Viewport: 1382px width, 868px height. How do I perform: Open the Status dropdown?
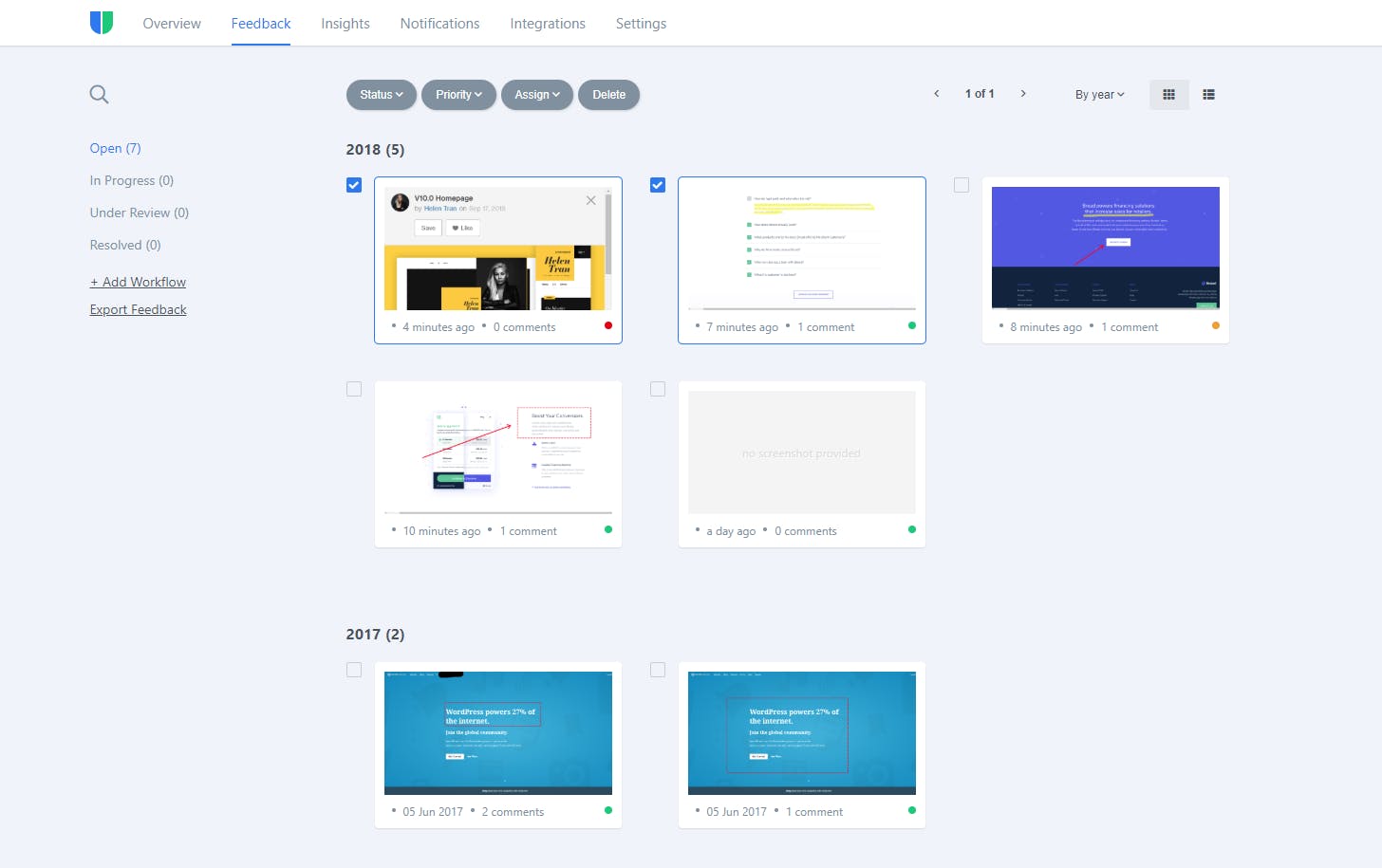tap(382, 95)
